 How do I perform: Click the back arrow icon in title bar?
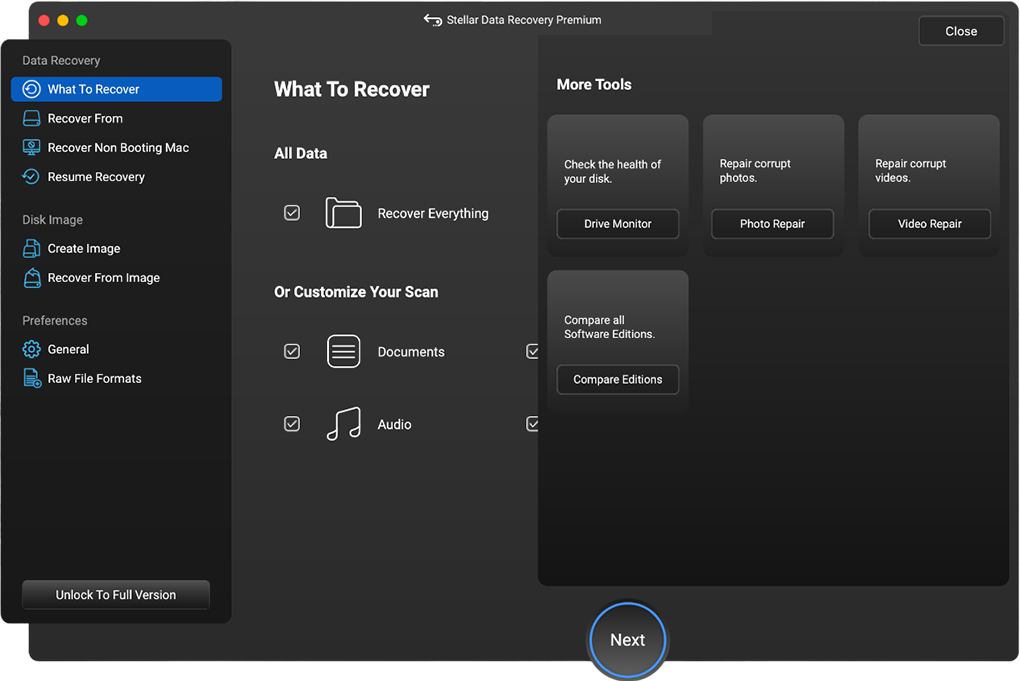[x=433, y=20]
